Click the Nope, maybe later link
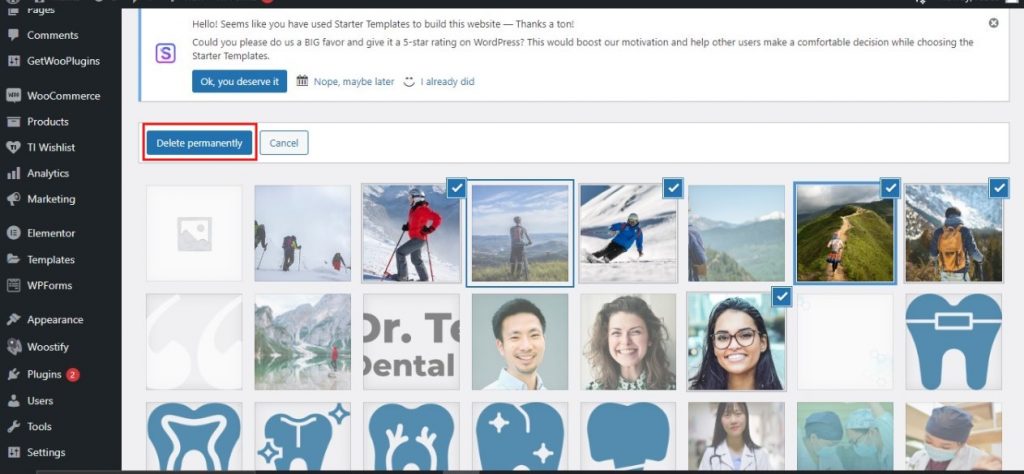The width and height of the screenshot is (1024, 474). click(x=354, y=82)
